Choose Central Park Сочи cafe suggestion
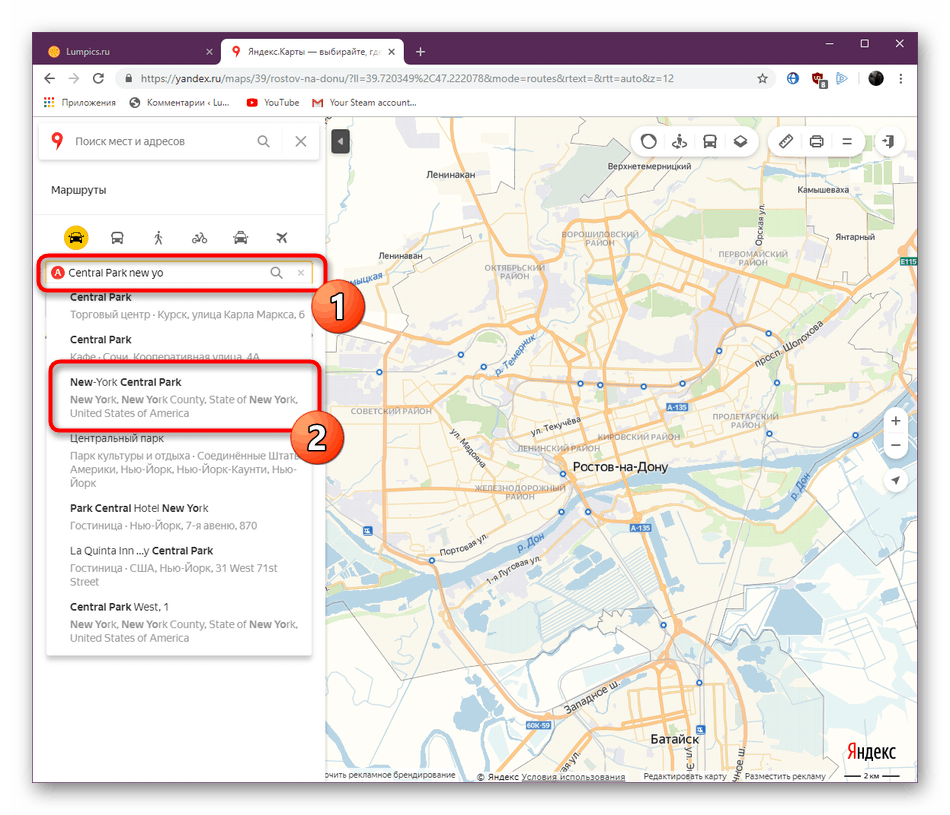Image resolution: width=950 pixels, height=815 pixels. [x=179, y=347]
